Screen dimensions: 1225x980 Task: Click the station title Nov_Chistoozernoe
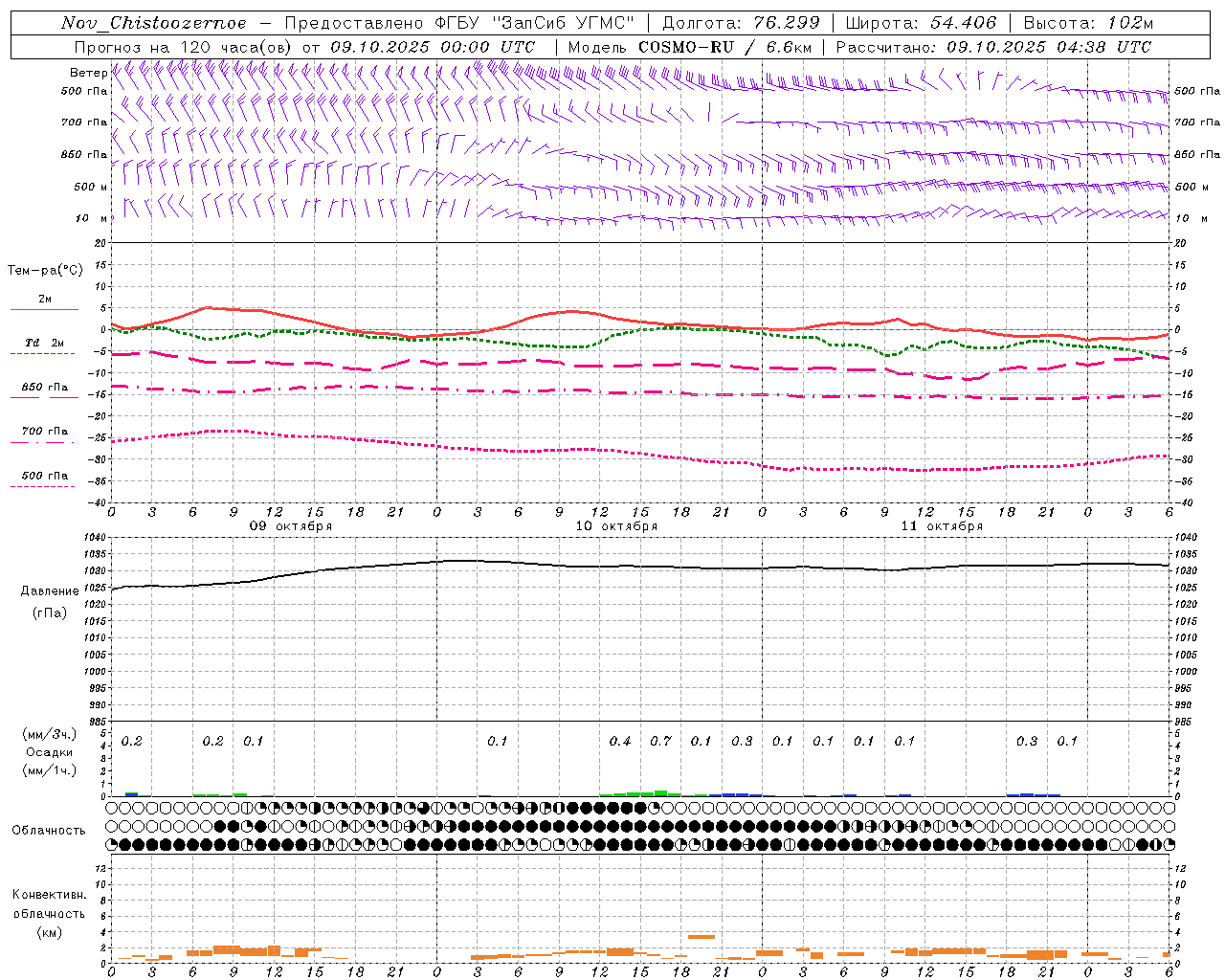pyautogui.click(x=153, y=23)
